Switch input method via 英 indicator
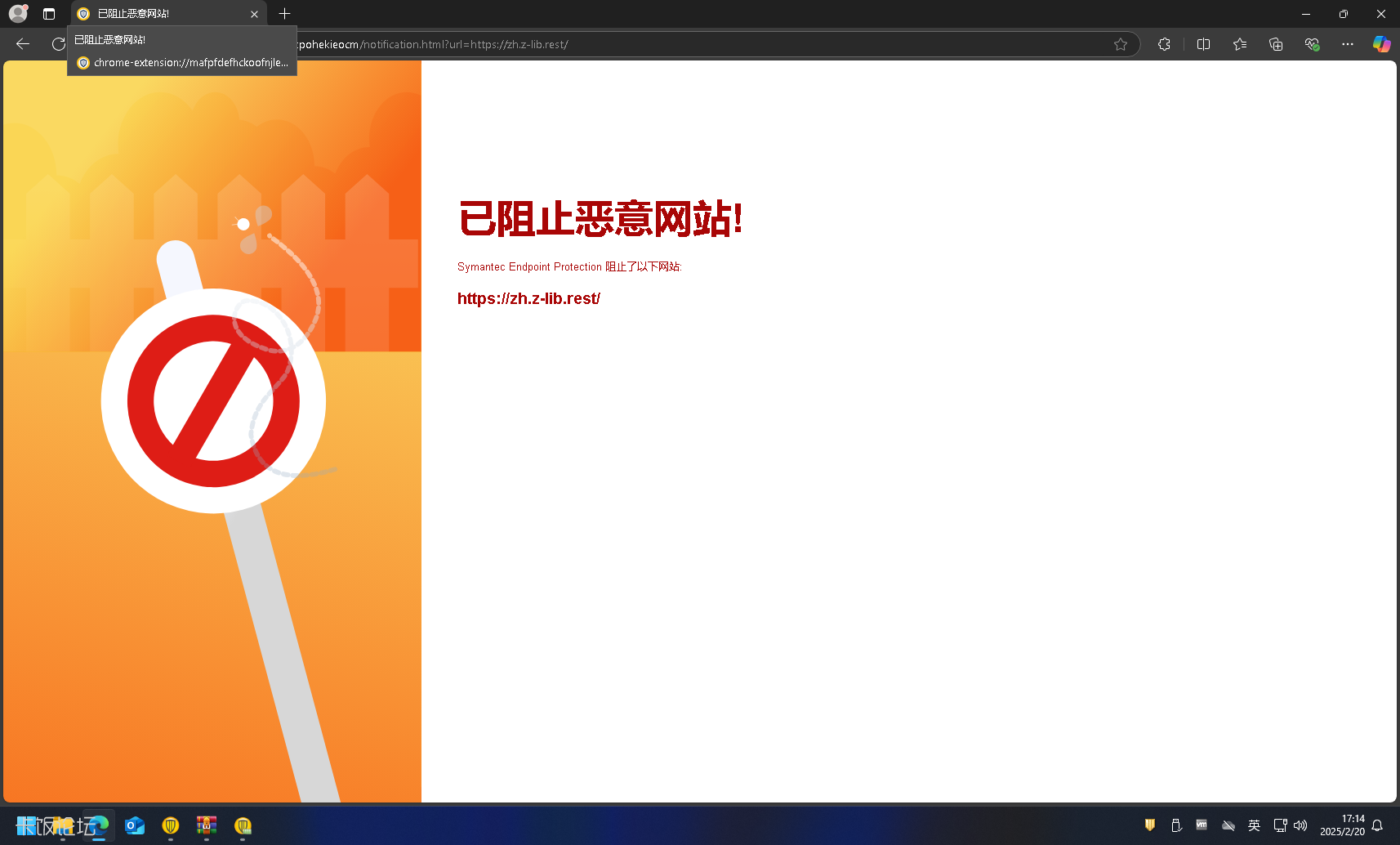Viewport: 1400px width, 845px height. 1254,825
